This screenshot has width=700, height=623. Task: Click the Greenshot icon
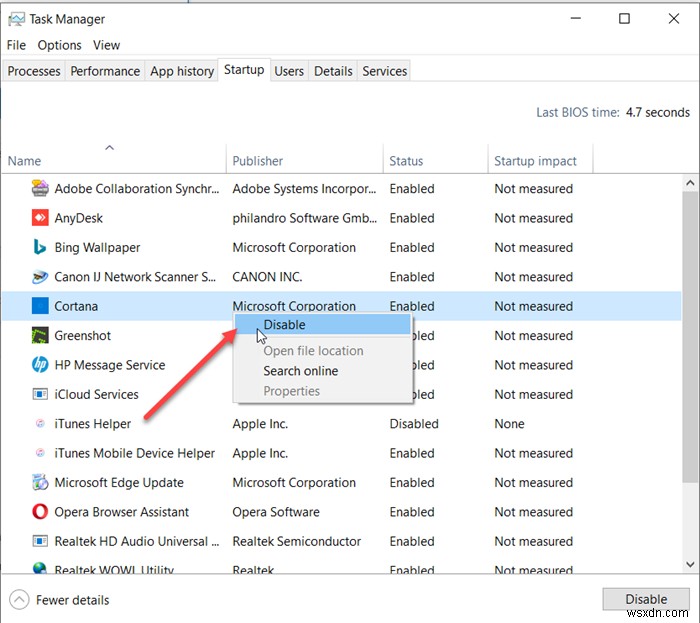(x=40, y=336)
